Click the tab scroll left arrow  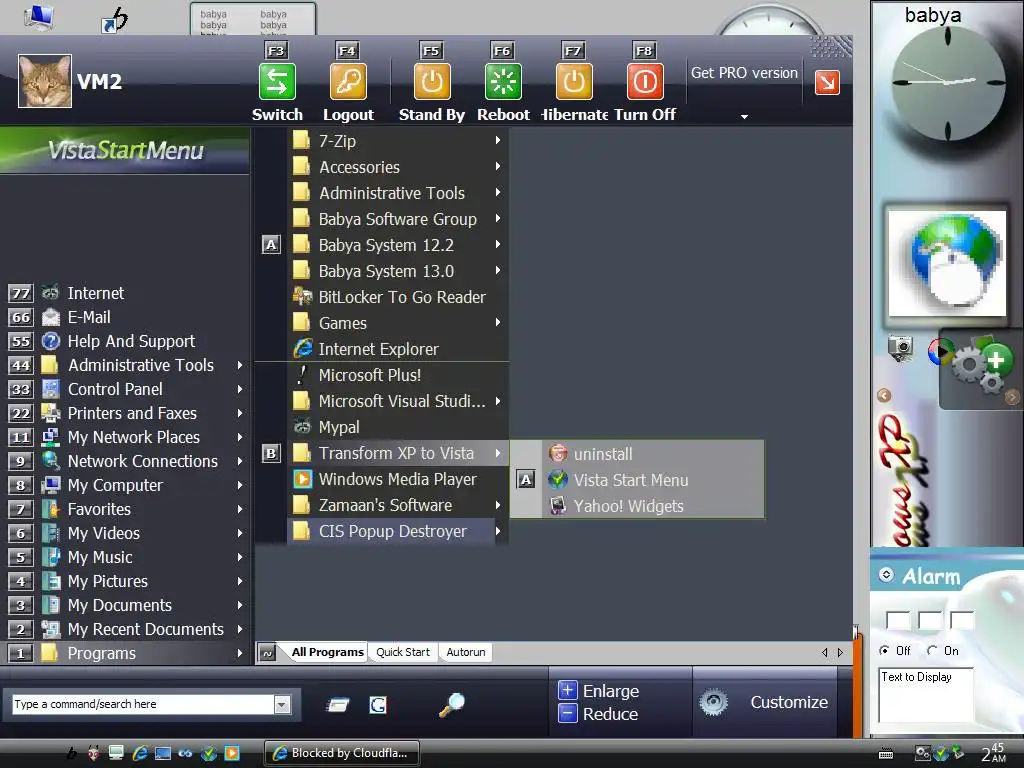(824, 652)
